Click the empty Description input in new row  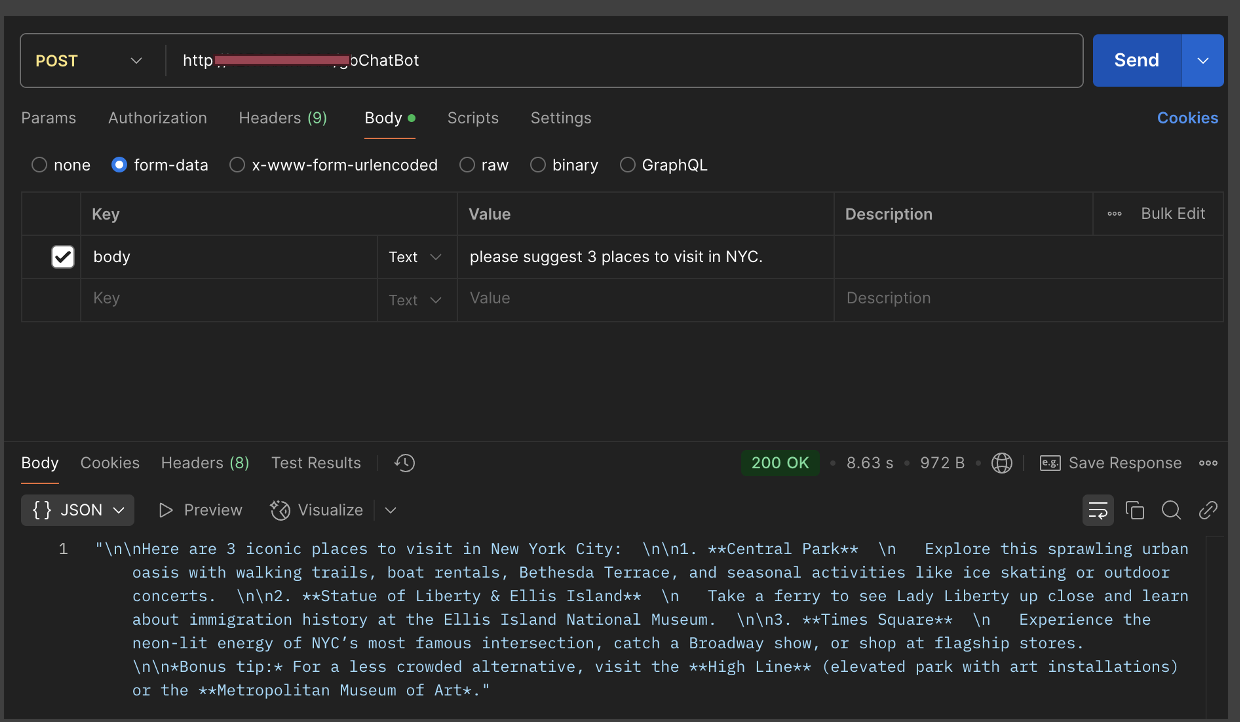point(1028,299)
